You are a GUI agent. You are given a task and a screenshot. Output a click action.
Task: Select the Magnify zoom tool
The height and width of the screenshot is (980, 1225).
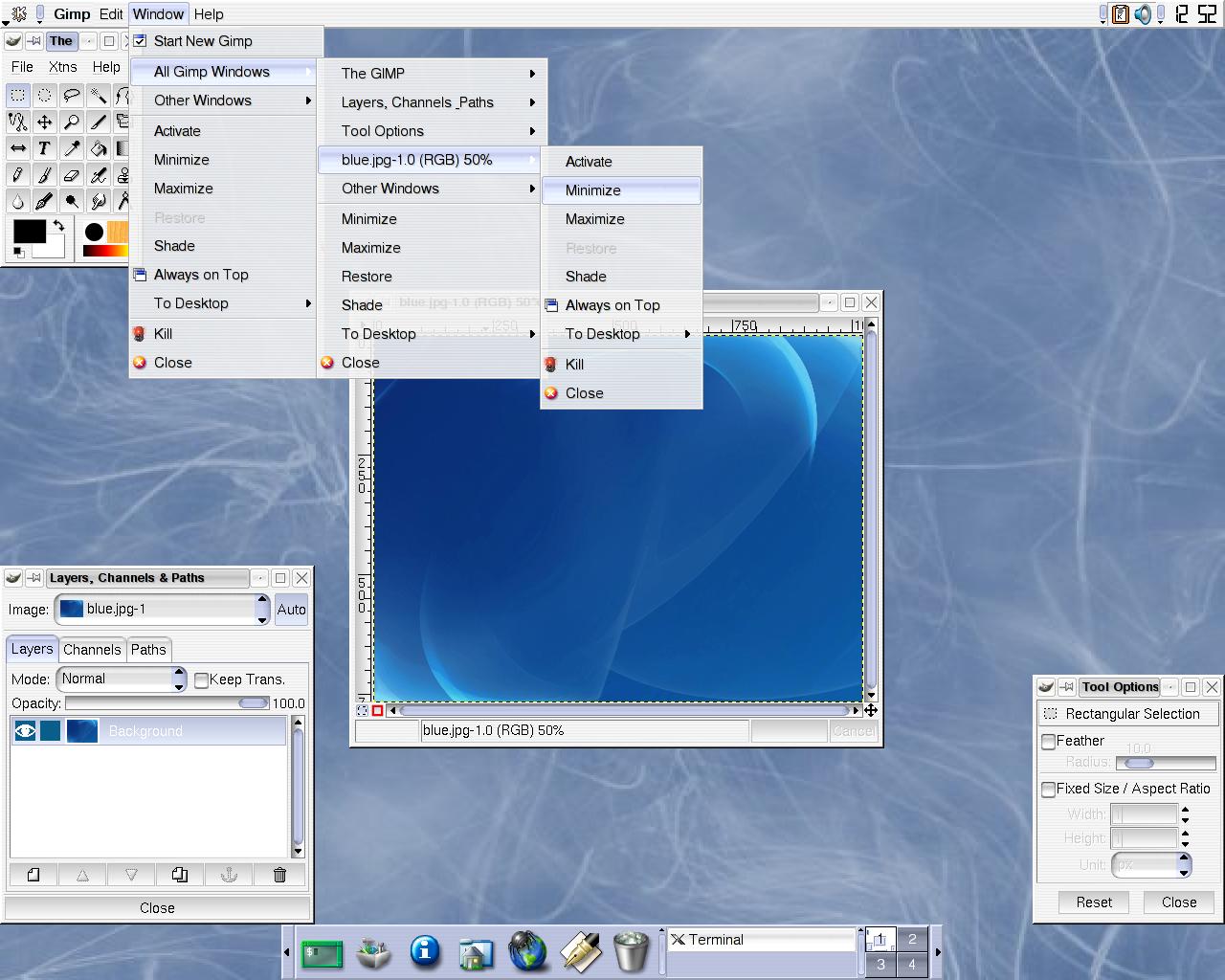tap(71, 122)
